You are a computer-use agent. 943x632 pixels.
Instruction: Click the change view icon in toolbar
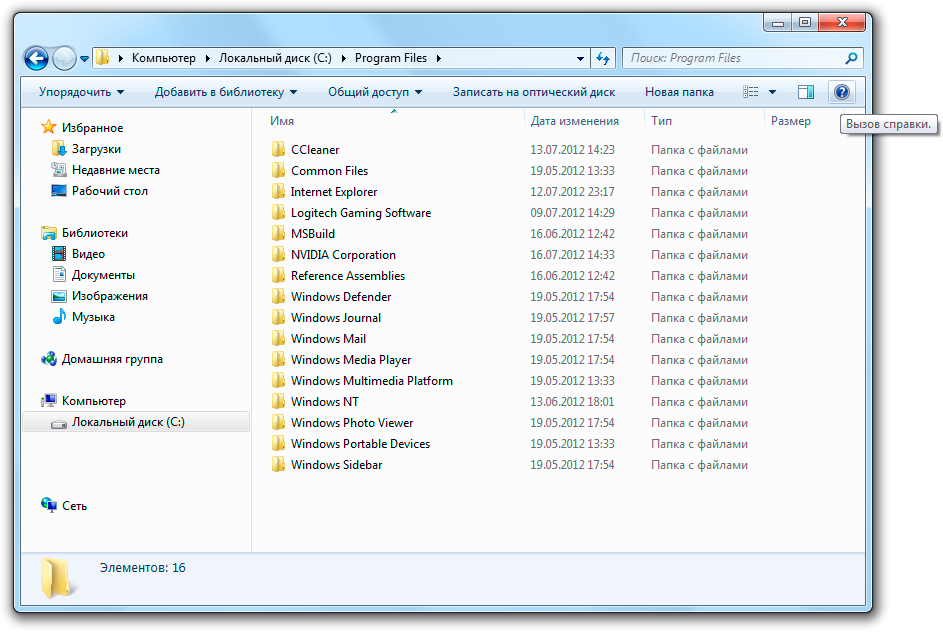coord(750,92)
